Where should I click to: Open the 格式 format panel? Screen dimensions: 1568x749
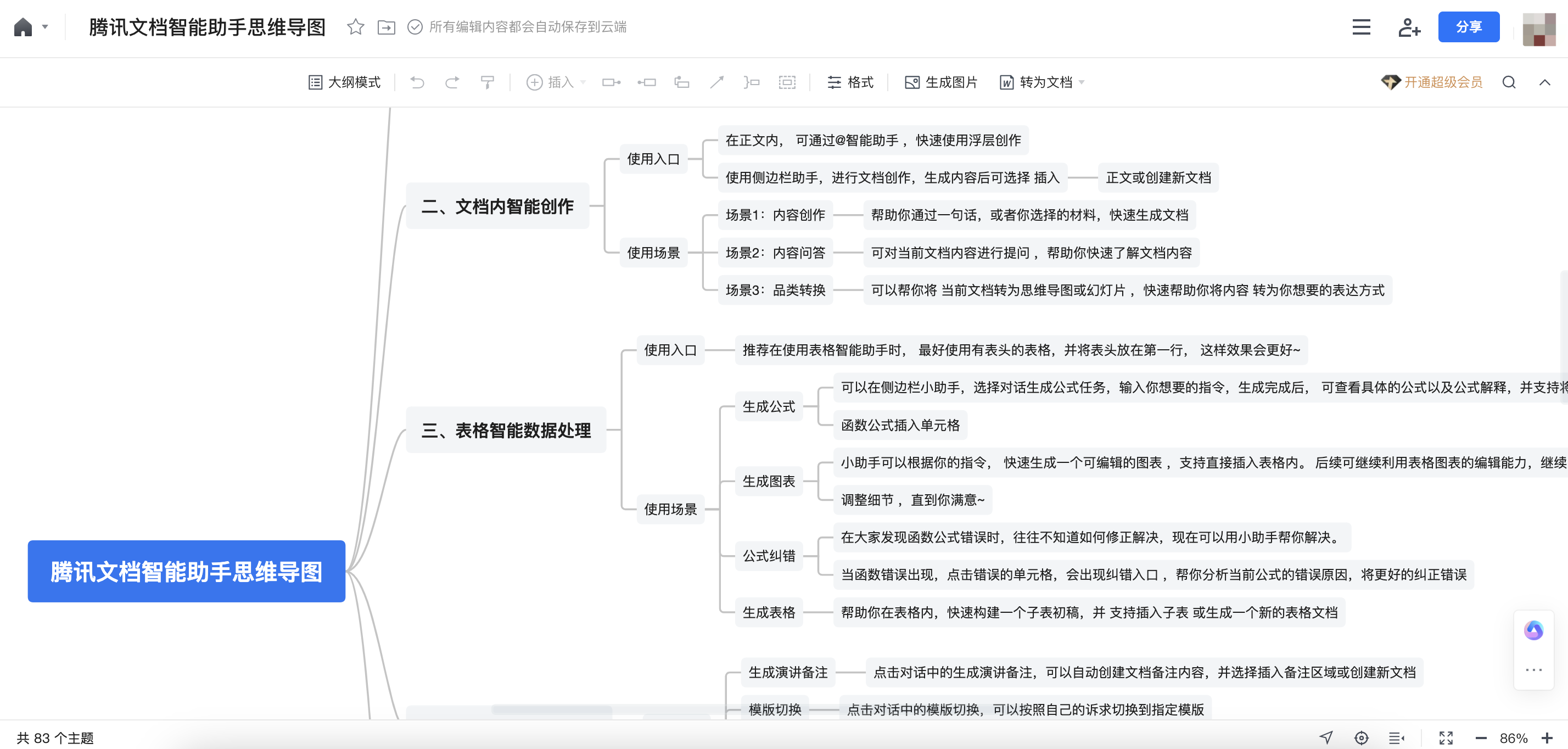(x=850, y=82)
